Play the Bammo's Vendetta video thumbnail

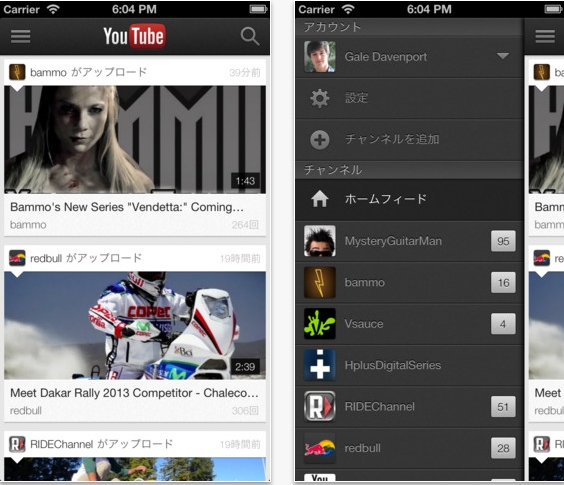point(135,139)
